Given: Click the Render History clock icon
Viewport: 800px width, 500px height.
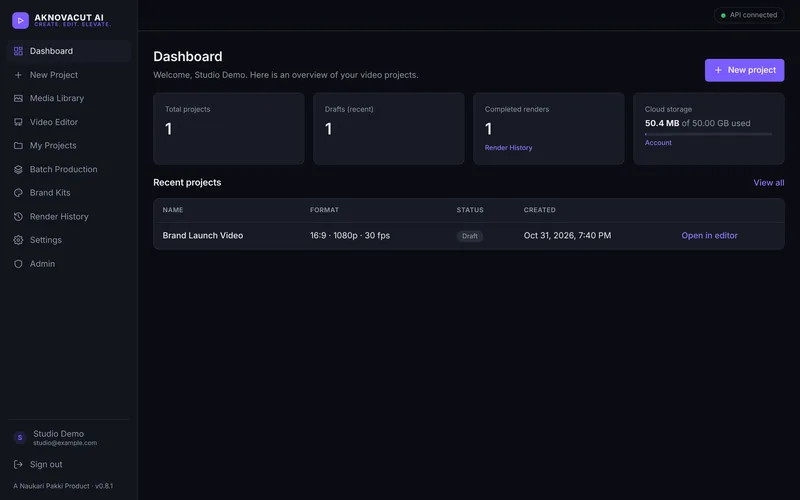Looking at the screenshot, I should pos(18,216).
